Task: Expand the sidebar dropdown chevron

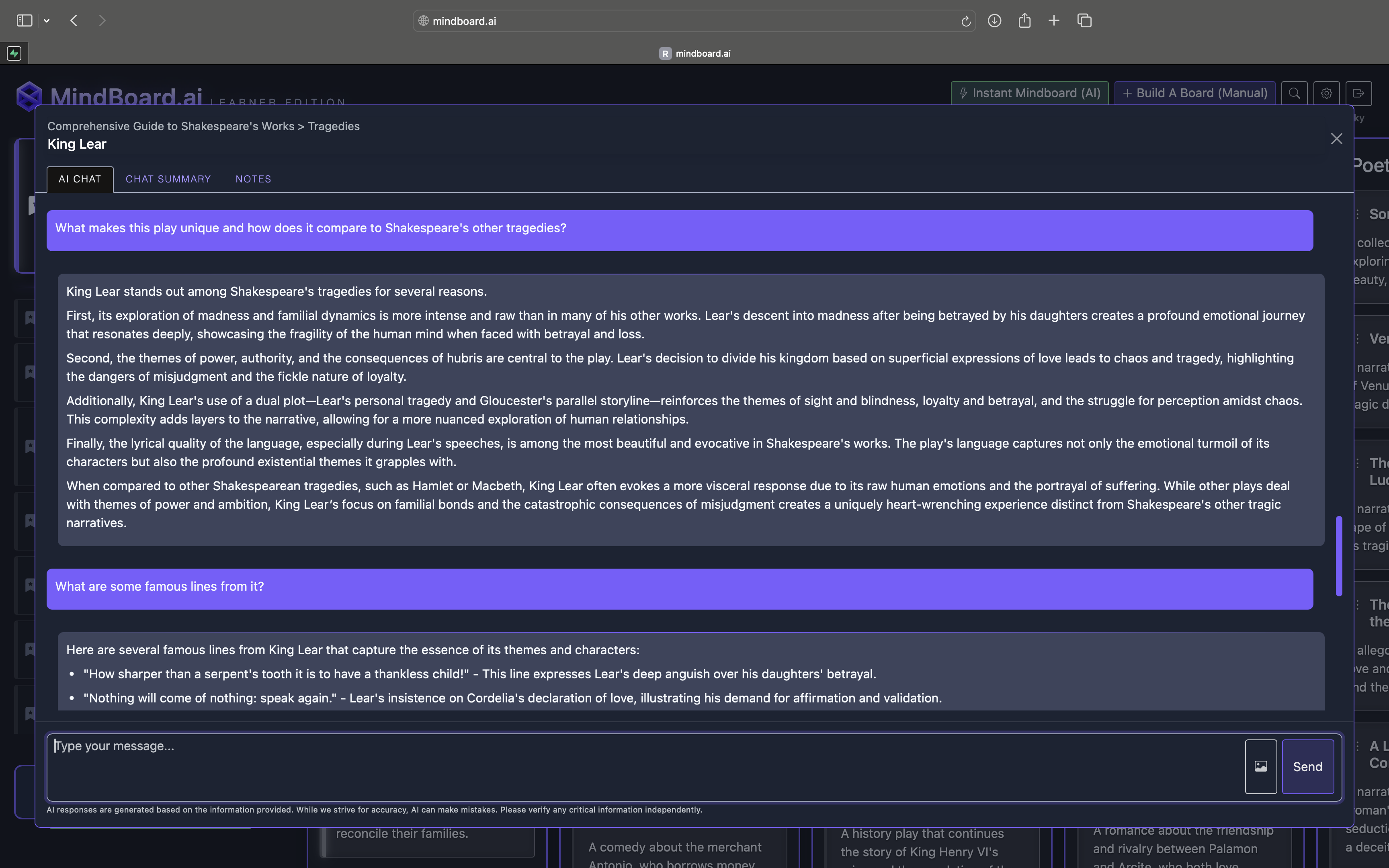Action: tap(47, 21)
